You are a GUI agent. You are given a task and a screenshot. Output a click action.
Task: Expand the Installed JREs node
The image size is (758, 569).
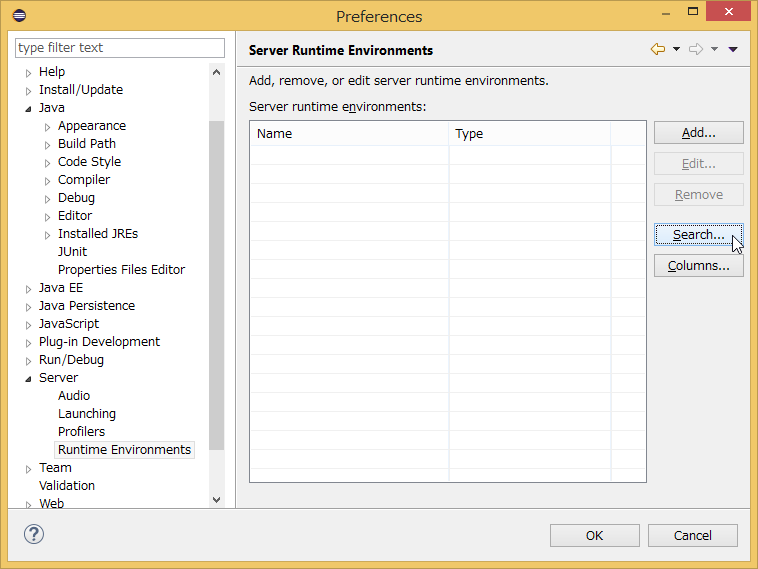tap(47, 235)
